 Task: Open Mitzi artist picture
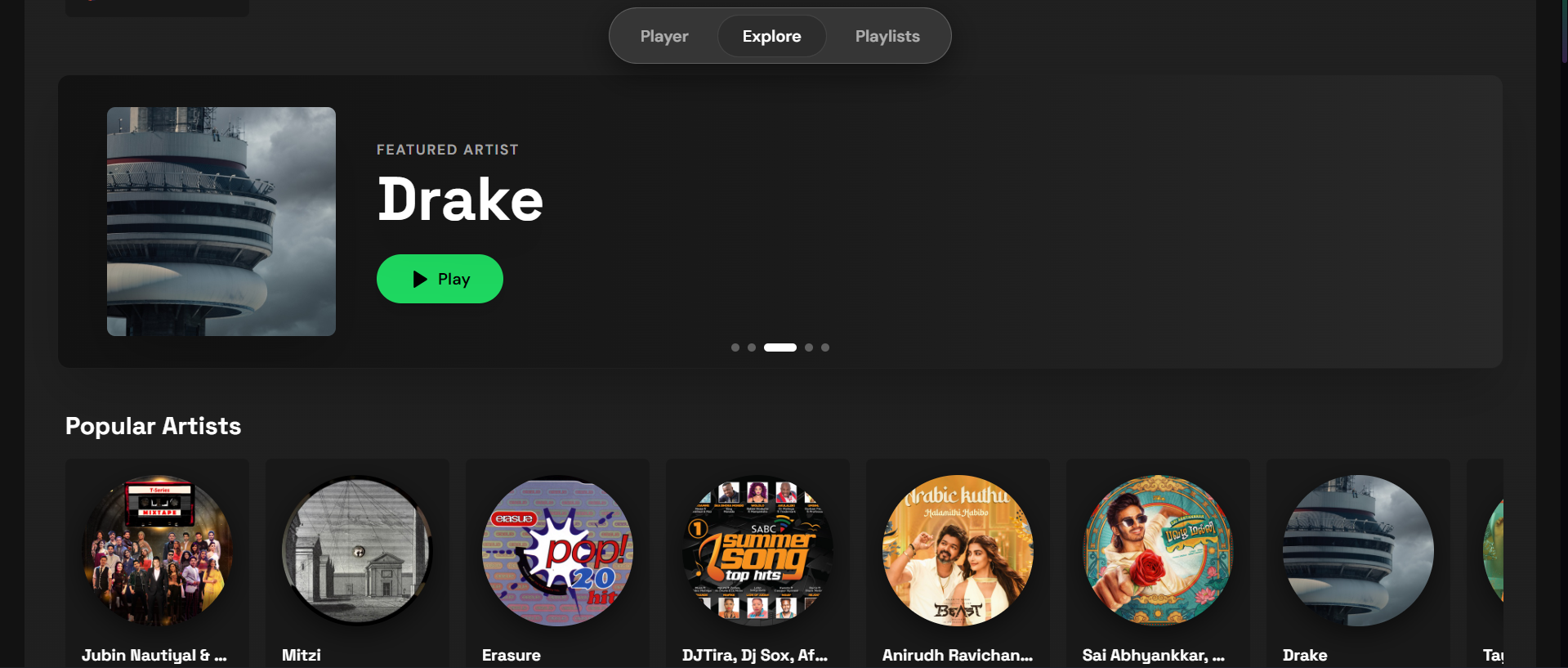pos(357,550)
